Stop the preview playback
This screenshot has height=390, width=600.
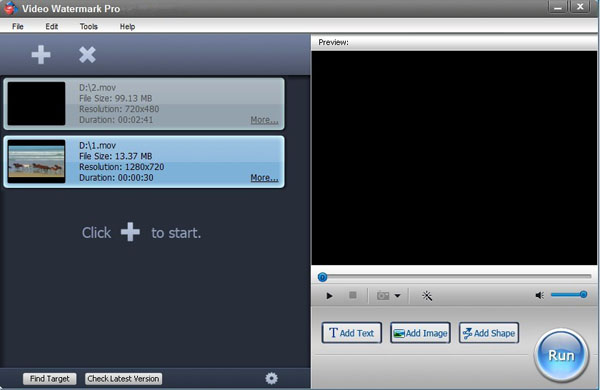tap(353, 295)
